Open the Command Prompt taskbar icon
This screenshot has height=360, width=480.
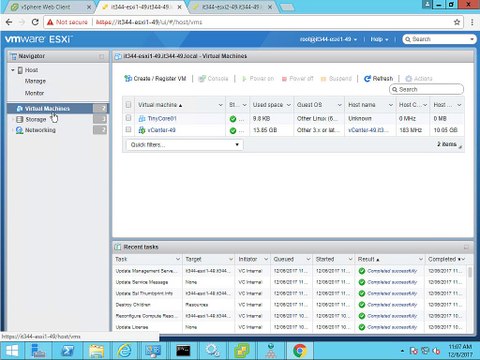point(183,351)
